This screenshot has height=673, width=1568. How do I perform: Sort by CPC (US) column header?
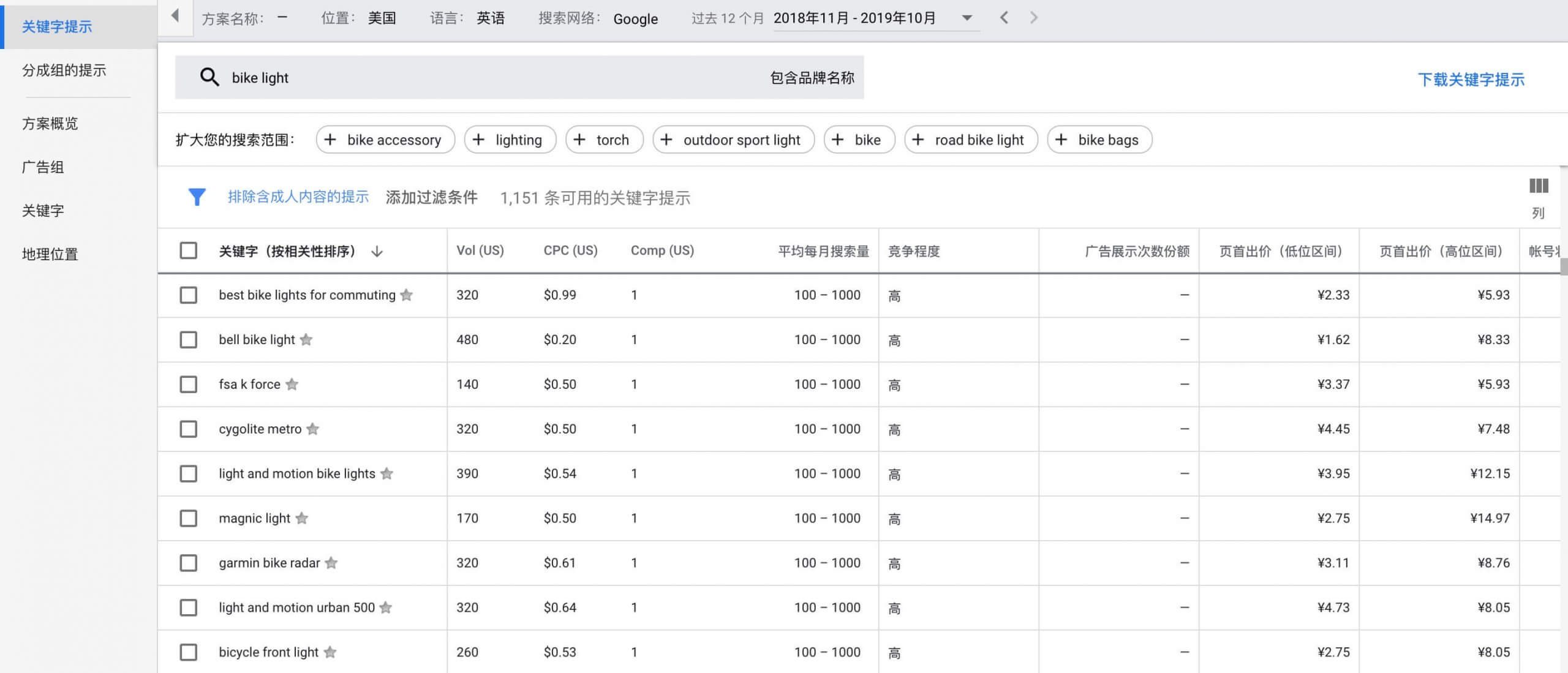571,250
